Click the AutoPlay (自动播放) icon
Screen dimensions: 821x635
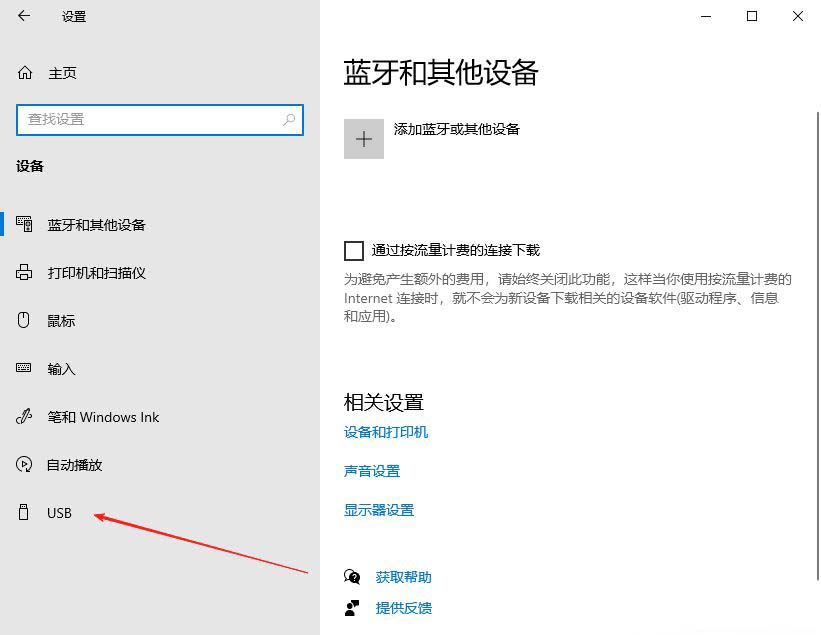coord(25,465)
